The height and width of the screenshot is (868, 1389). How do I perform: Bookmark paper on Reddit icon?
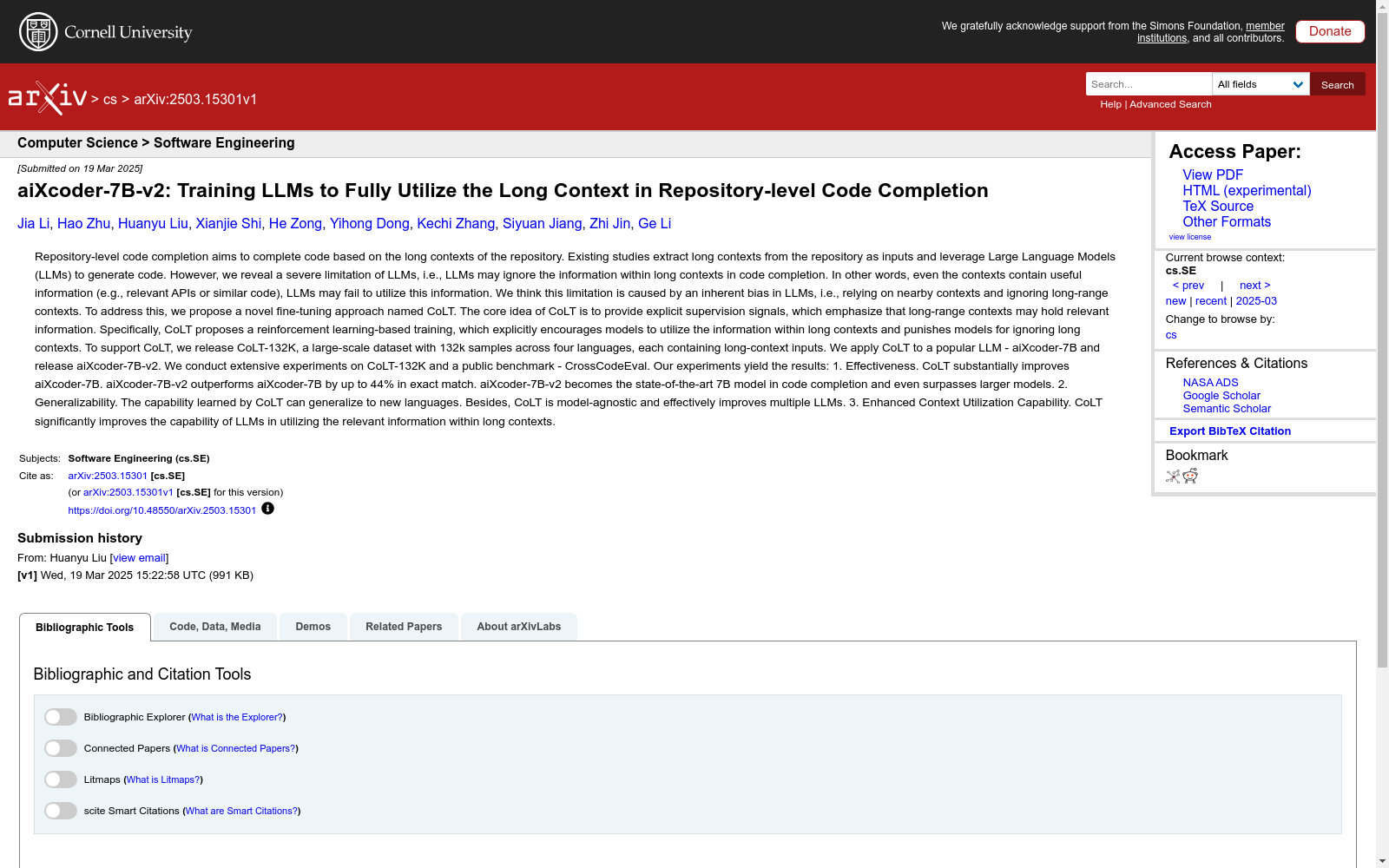tap(1190, 476)
